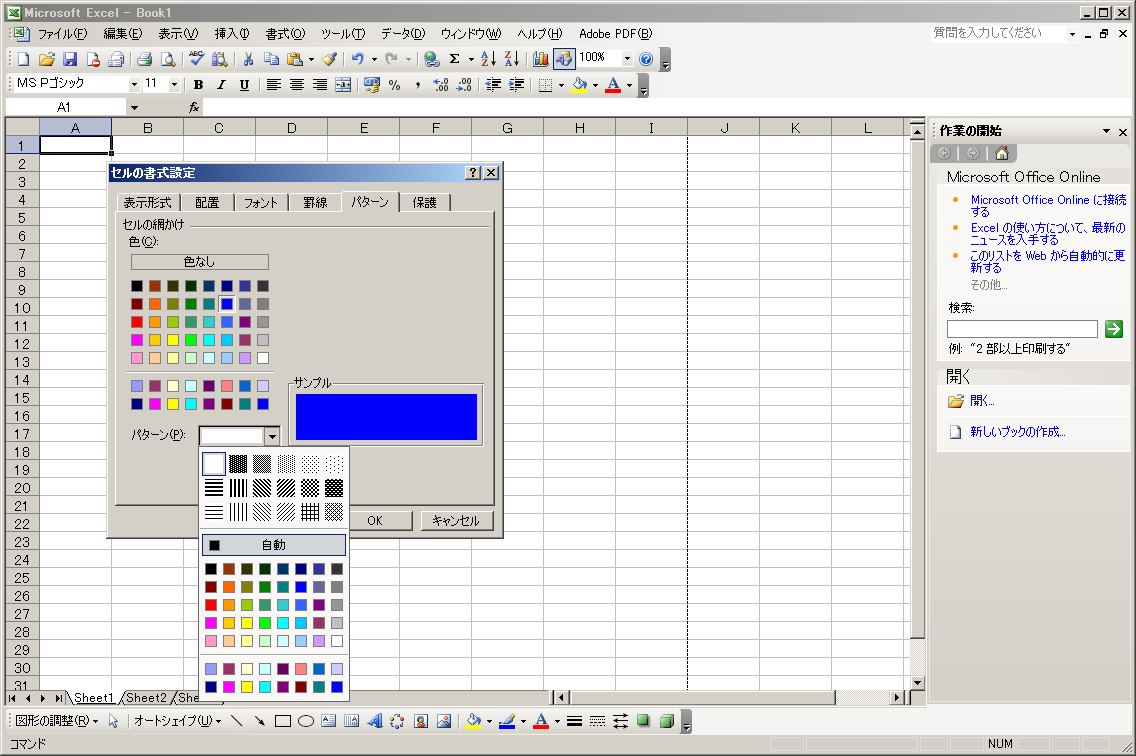Select the WordArt icon in drawing toolbar

click(x=374, y=721)
